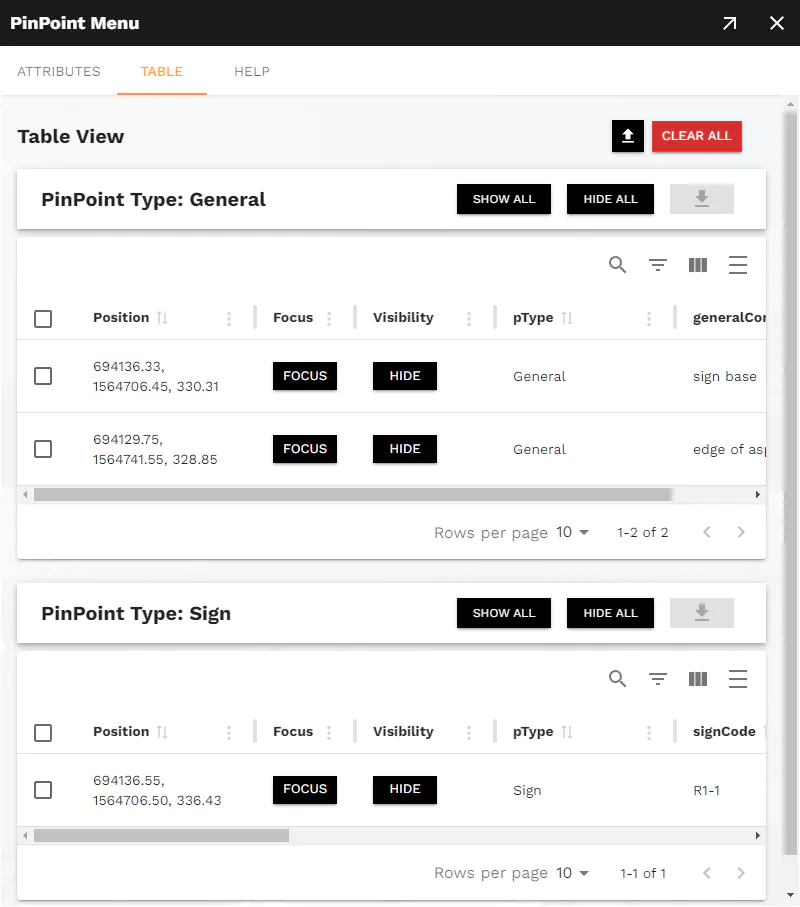Change row density in General table
Viewport: 800px width, 907px height.
click(x=738, y=265)
